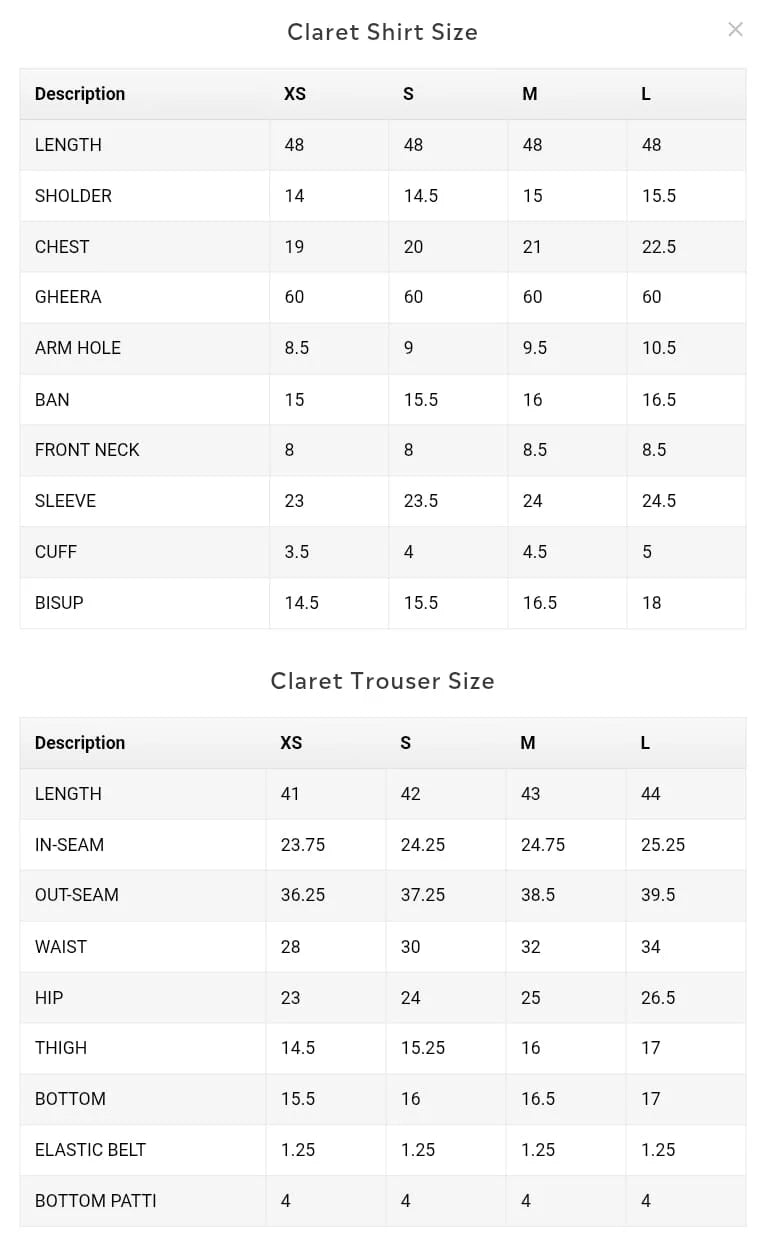Select the XS column header in shirt table
767x1246 pixels.
[x=294, y=94]
